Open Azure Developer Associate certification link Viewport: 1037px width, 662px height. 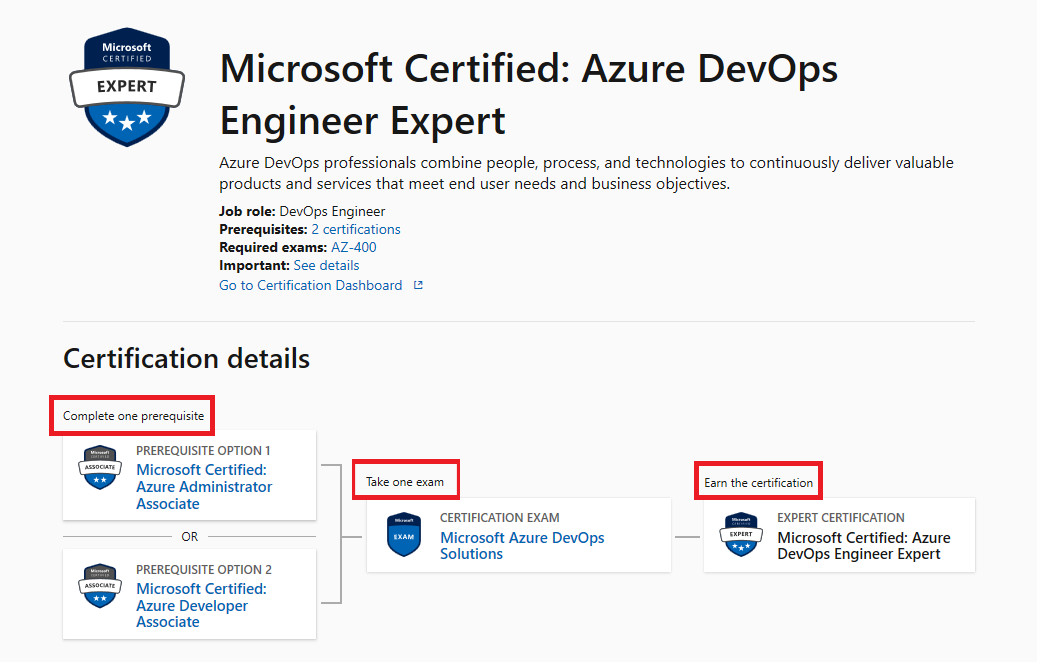click(201, 605)
